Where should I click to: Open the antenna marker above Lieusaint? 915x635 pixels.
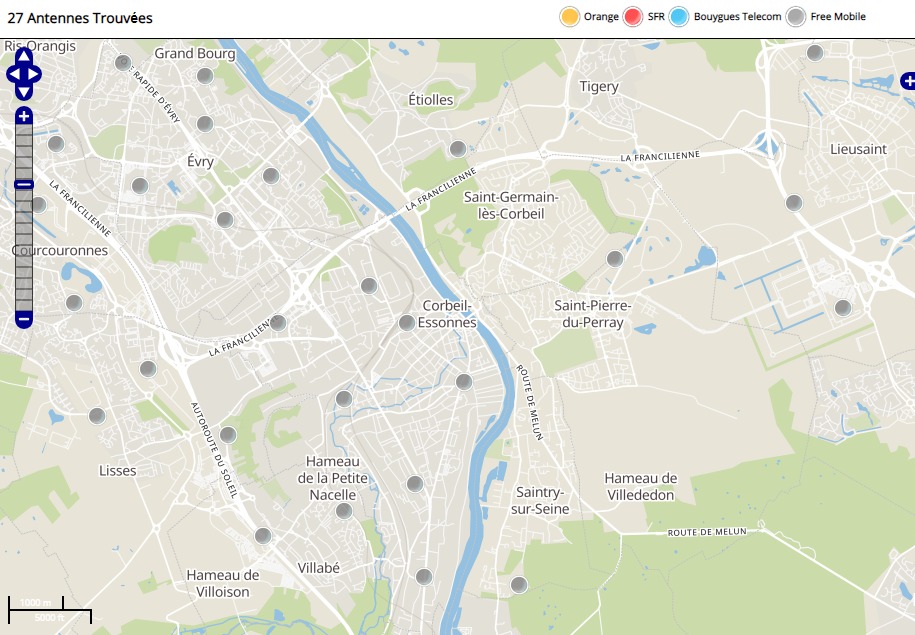(x=815, y=53)
